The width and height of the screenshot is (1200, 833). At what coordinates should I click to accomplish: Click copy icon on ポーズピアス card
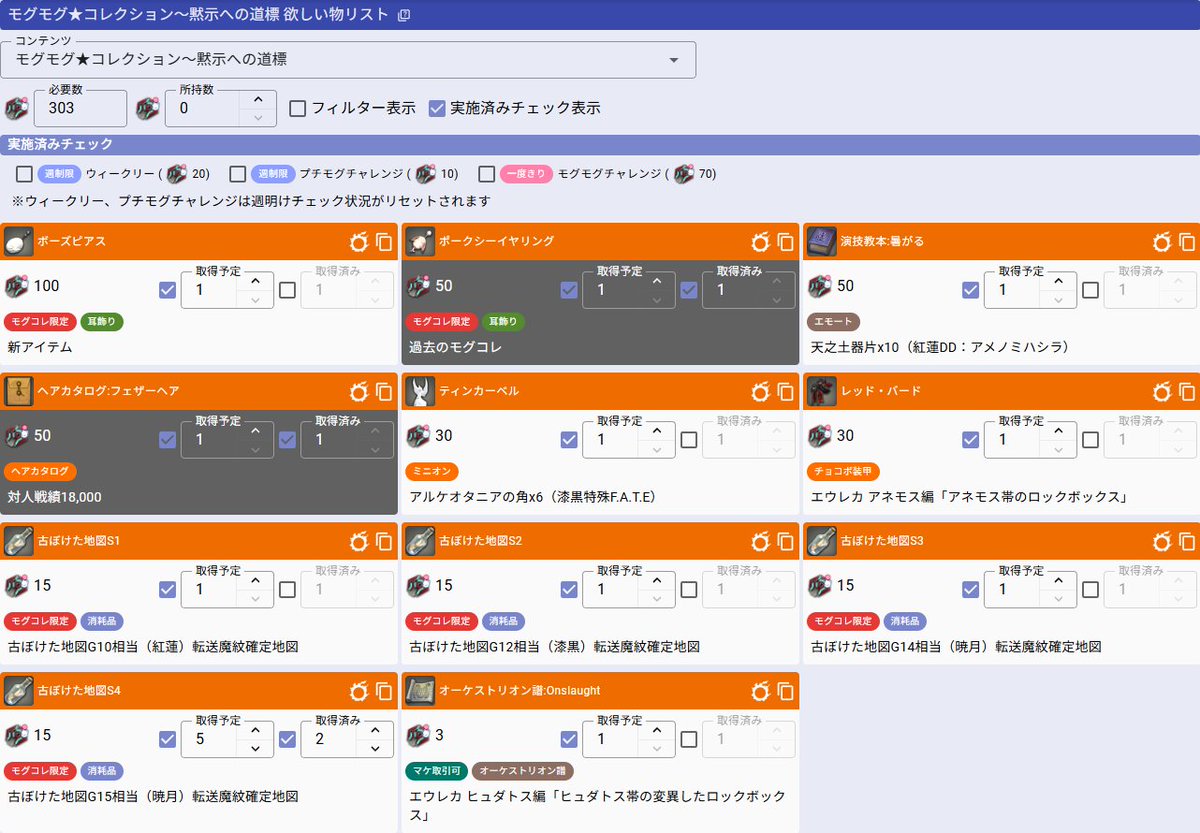pyautogui.click(x=385, y=242)
